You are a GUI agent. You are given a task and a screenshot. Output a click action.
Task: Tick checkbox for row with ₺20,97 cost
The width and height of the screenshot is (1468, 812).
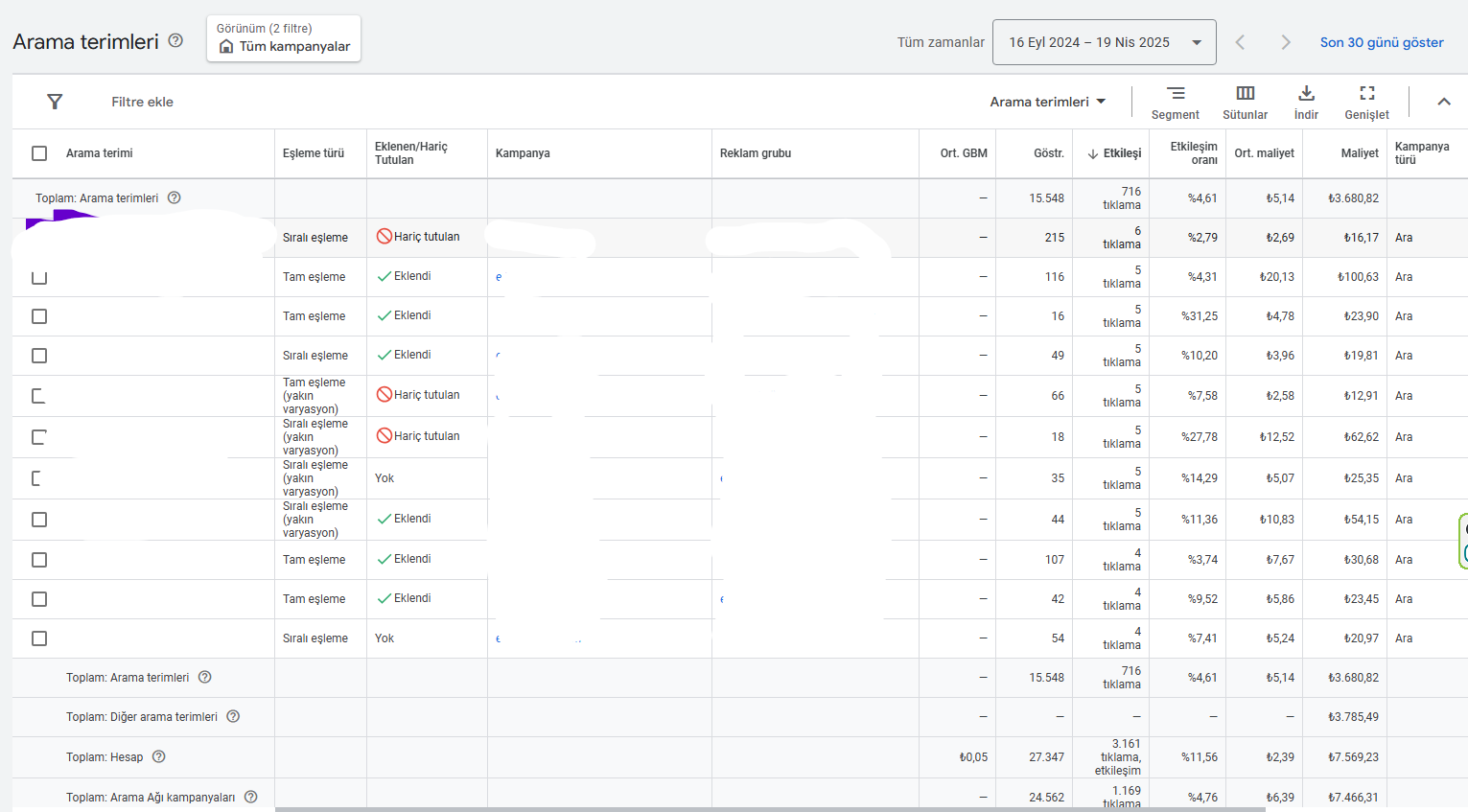pyautogui.click(x=39, y=638)
